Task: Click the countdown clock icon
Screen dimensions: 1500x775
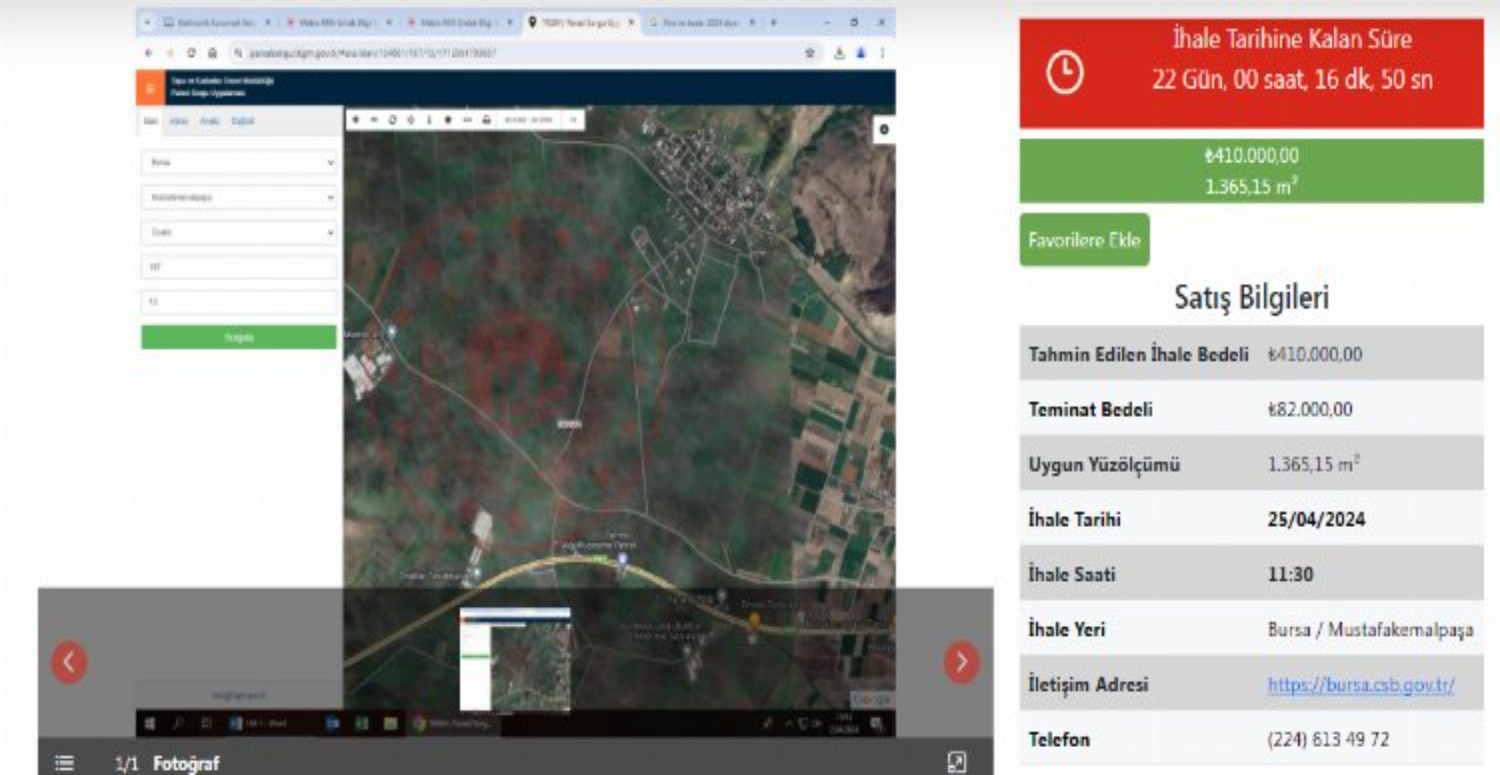Action: click(x=1064, y=73)
